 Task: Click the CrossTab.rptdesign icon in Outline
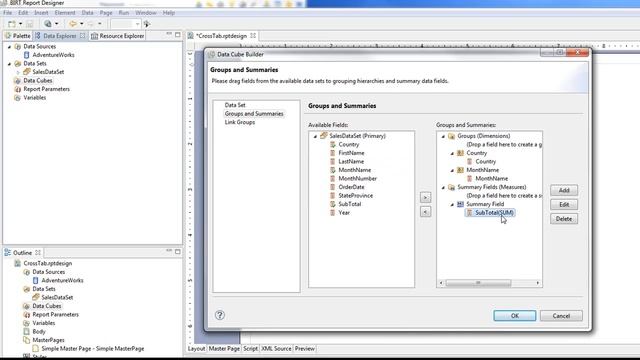click(x=18, y=263)
